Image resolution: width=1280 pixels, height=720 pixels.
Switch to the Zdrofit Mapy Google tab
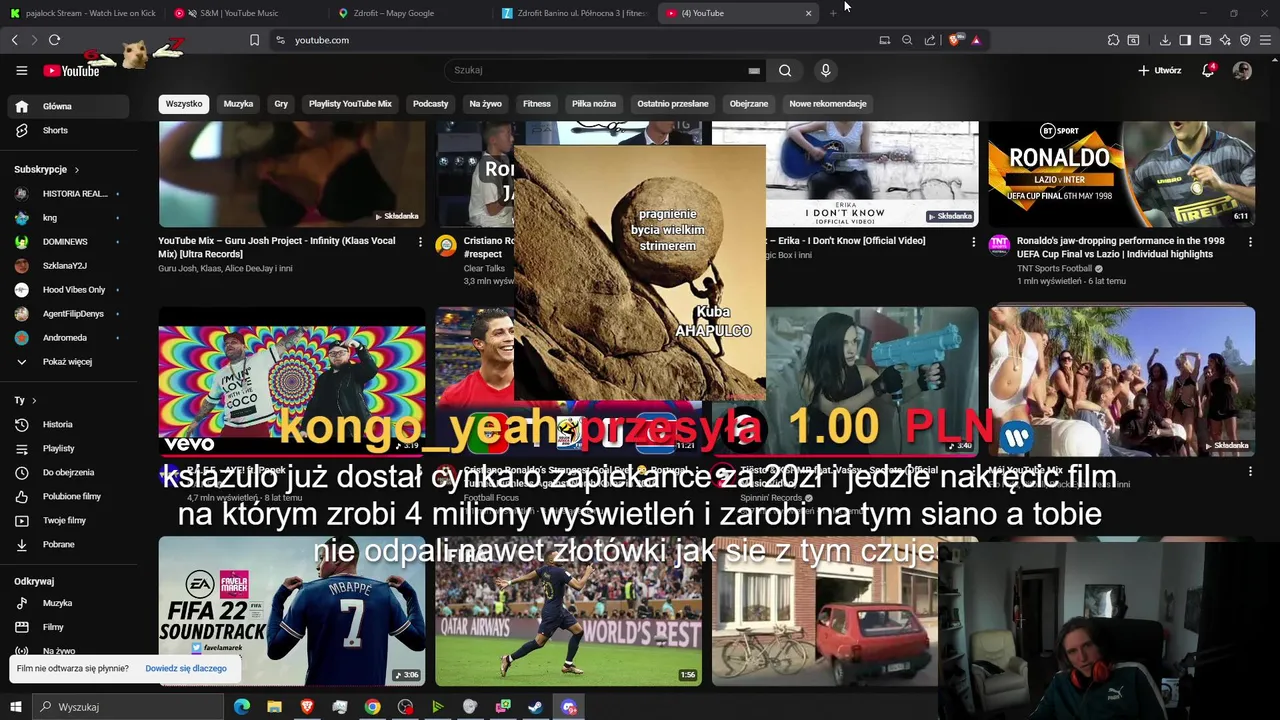[x=410, y=13]
